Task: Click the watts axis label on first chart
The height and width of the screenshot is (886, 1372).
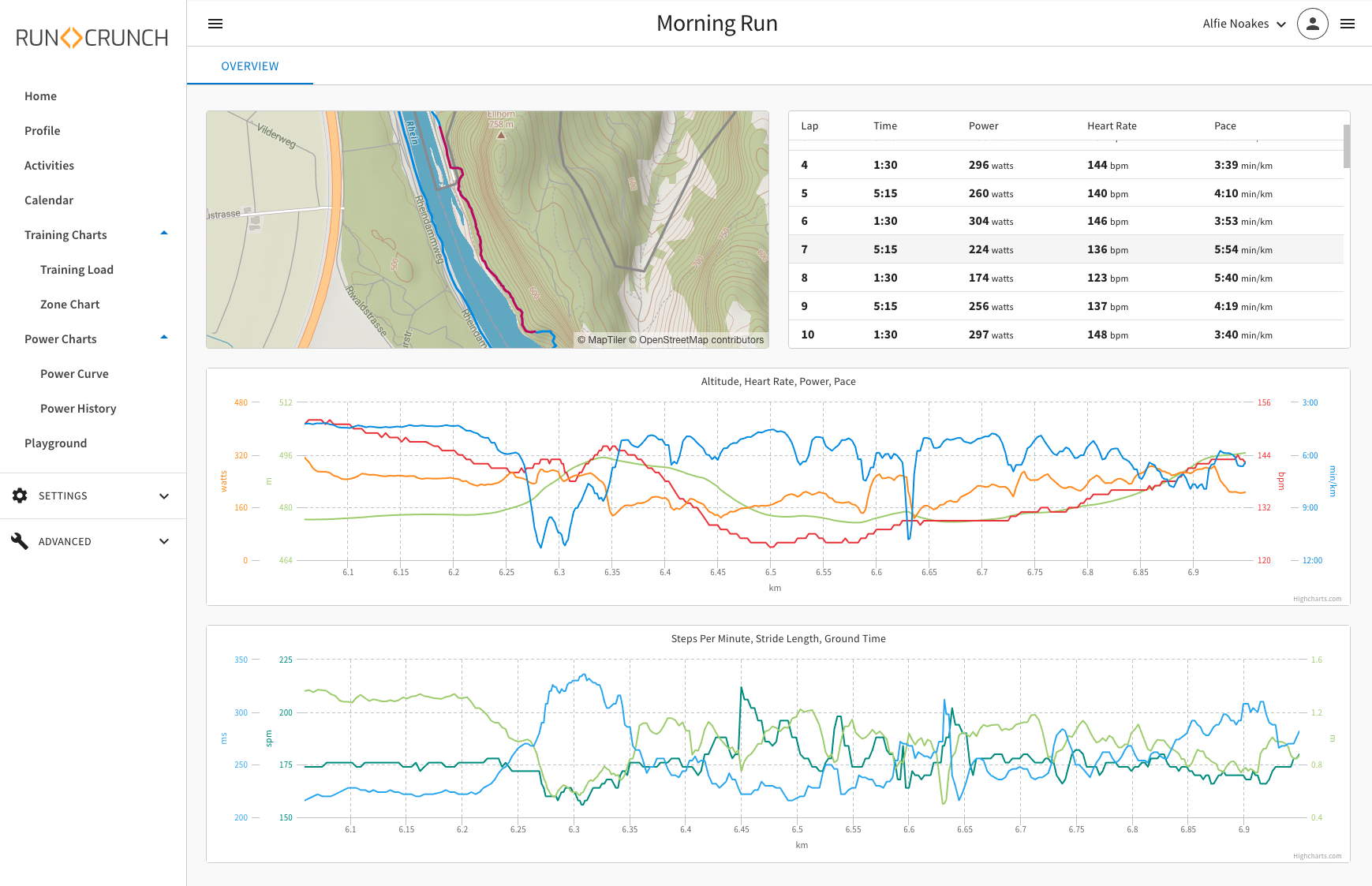Action: click(224, 481)
